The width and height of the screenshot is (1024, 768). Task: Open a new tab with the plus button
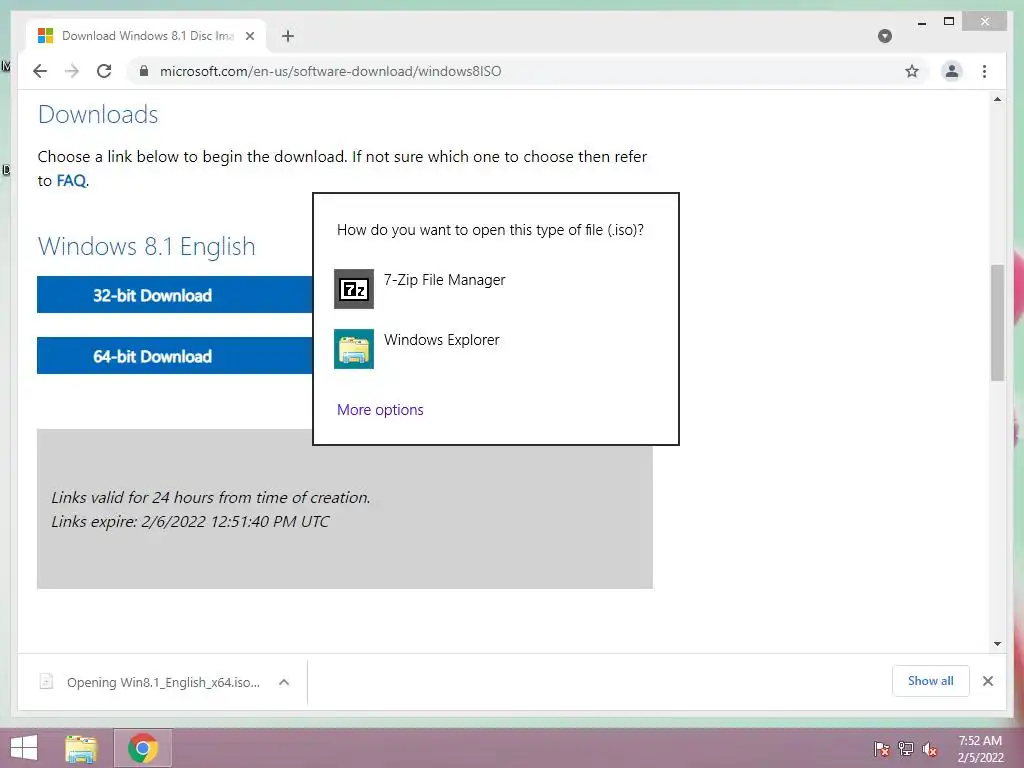[288, 36]
